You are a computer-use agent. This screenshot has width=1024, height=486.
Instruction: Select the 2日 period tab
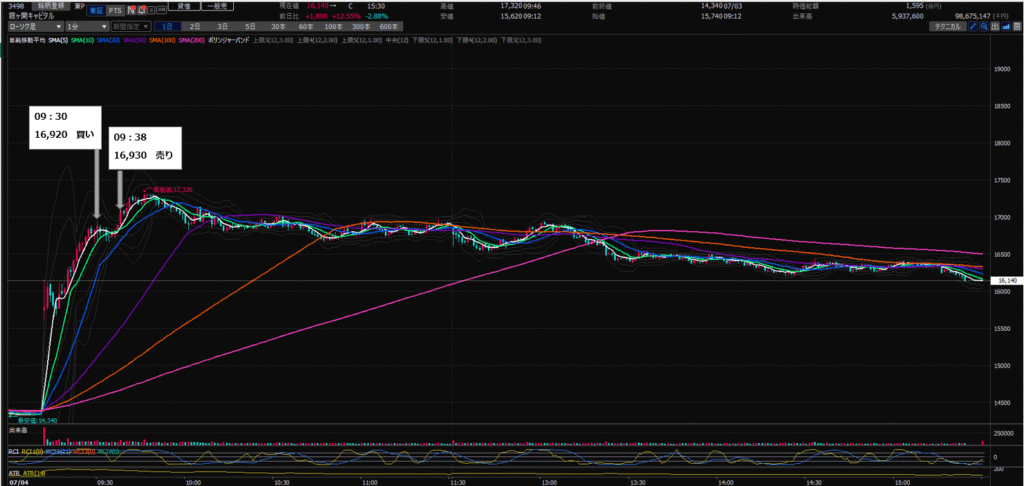(x=195, y=27)
